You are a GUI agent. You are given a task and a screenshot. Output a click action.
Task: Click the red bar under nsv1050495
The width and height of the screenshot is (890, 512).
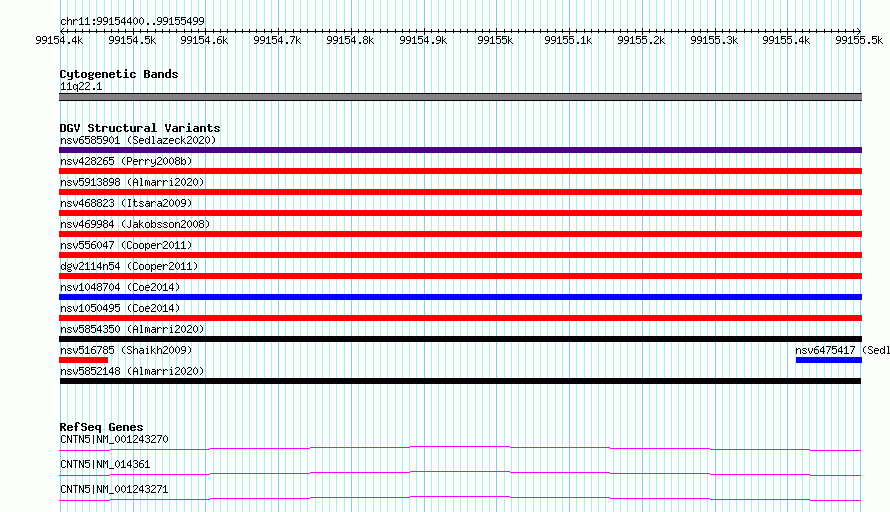460,318
